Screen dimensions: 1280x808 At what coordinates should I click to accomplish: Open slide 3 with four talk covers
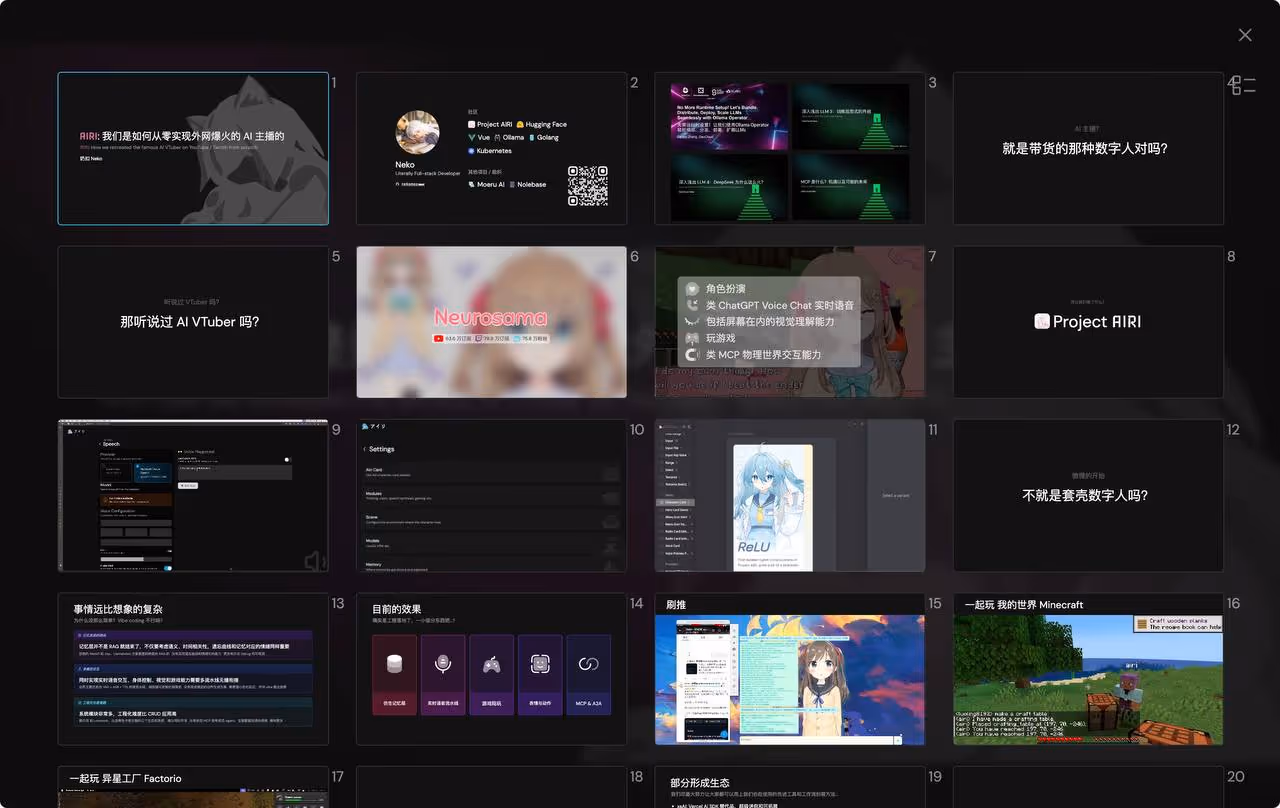click(790, 148)
